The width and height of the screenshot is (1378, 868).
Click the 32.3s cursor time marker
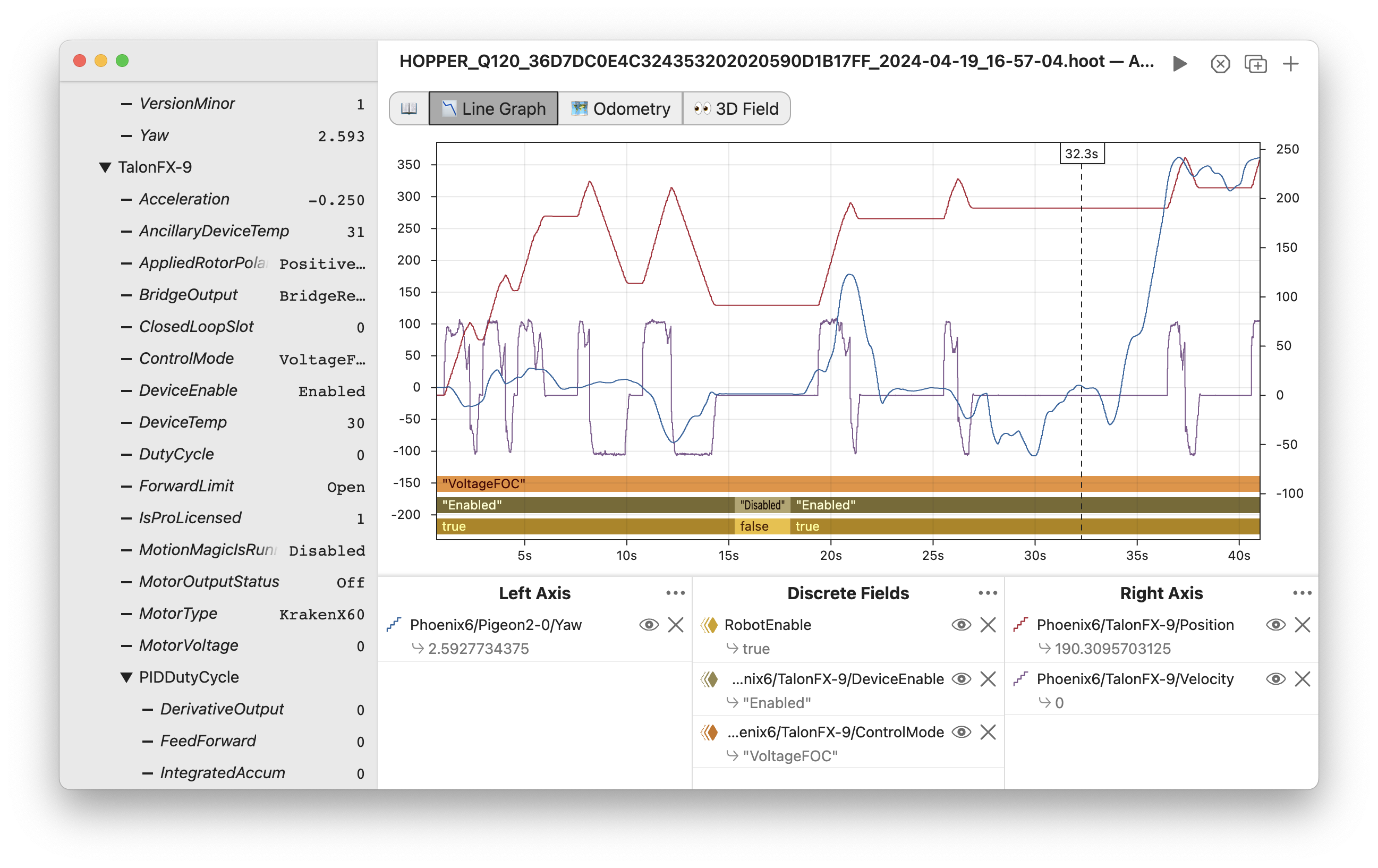[1082, 154]
